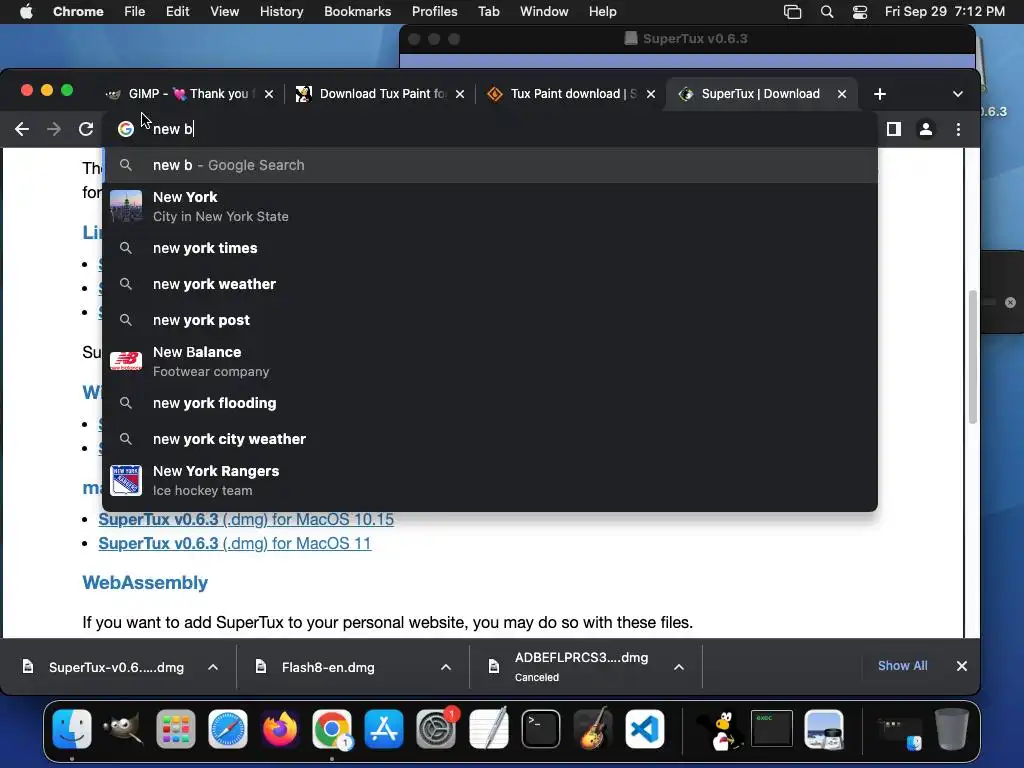
Task: Open Google Chrome from the Dock
Action: click(332, 729)
